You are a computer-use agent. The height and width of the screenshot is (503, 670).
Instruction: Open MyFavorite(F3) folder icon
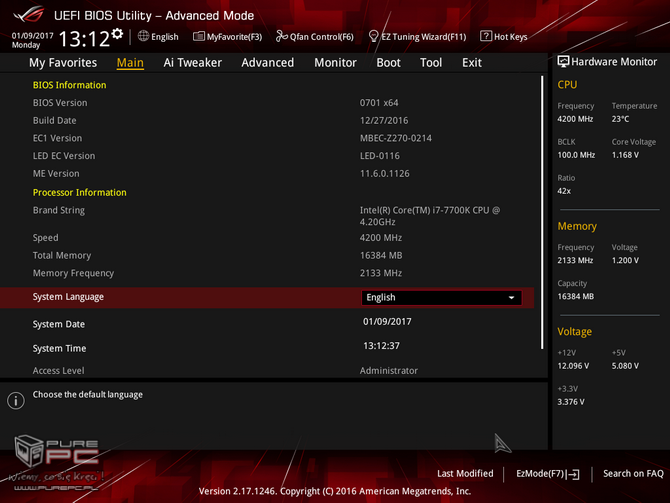click(x=199, y=36)
